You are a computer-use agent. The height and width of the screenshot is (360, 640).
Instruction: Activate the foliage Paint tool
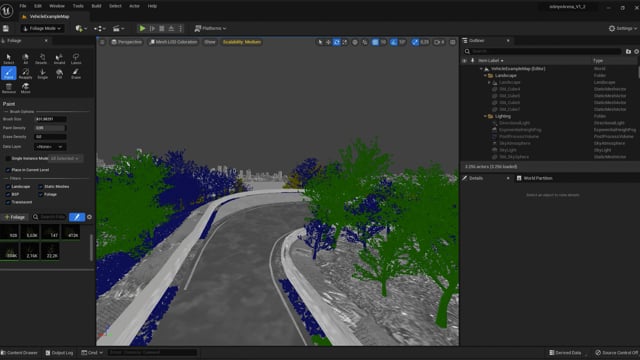pyautogui.click(x=8, y=73)
